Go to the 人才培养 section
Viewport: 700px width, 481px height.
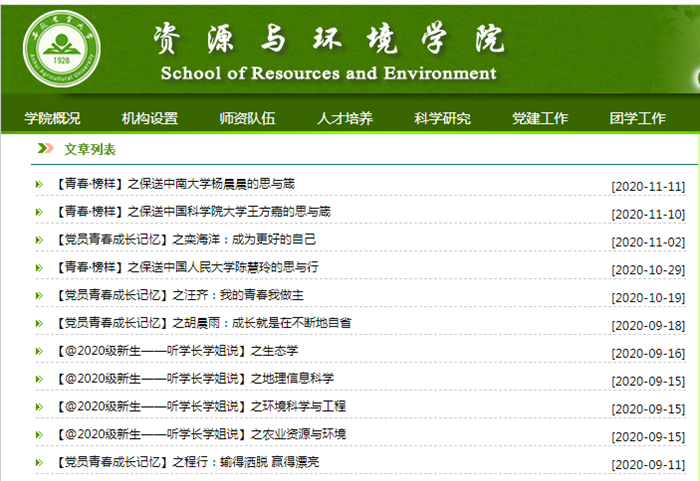345,118
